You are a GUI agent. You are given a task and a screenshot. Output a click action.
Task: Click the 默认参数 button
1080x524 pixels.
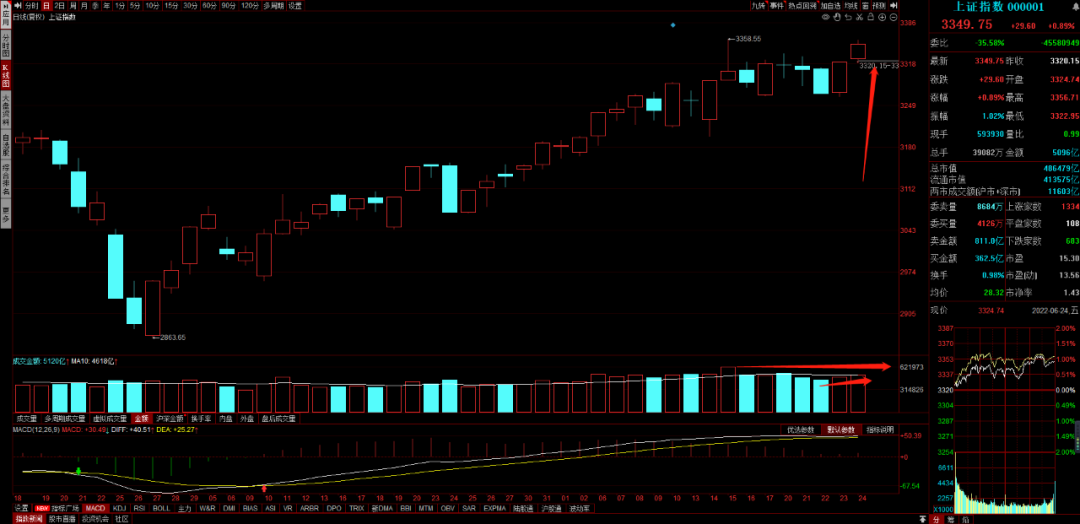pos(841,430)
